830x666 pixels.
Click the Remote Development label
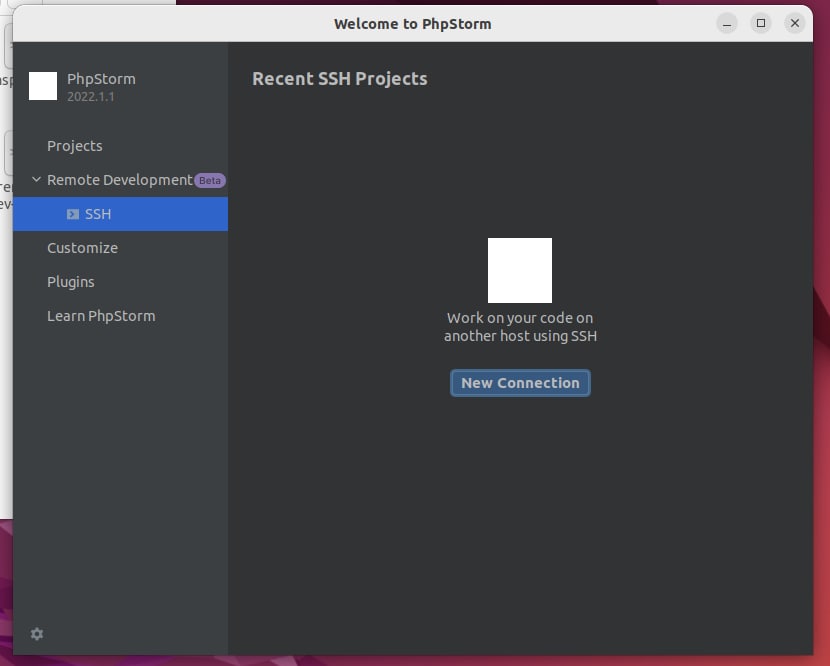click(x=120, y=180)
